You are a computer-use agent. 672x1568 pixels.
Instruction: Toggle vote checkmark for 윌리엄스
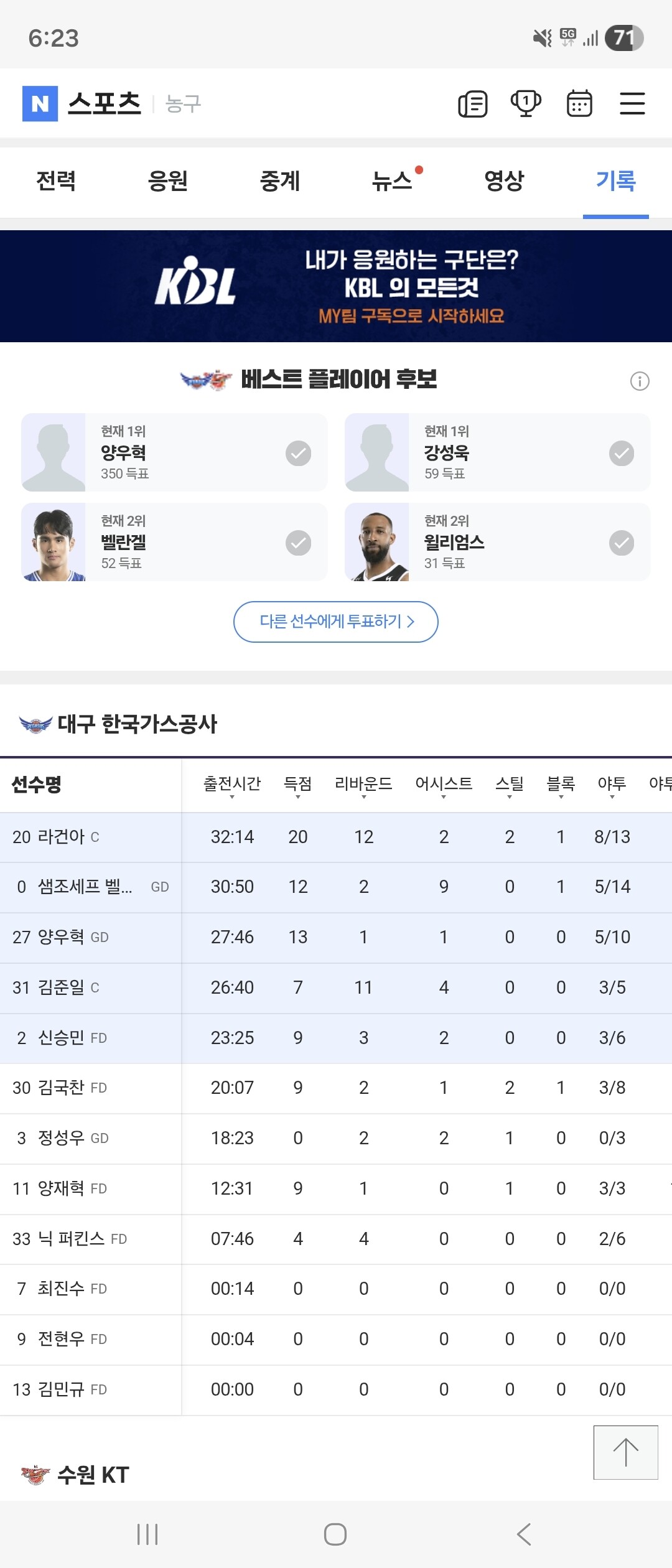pos(622,543)
